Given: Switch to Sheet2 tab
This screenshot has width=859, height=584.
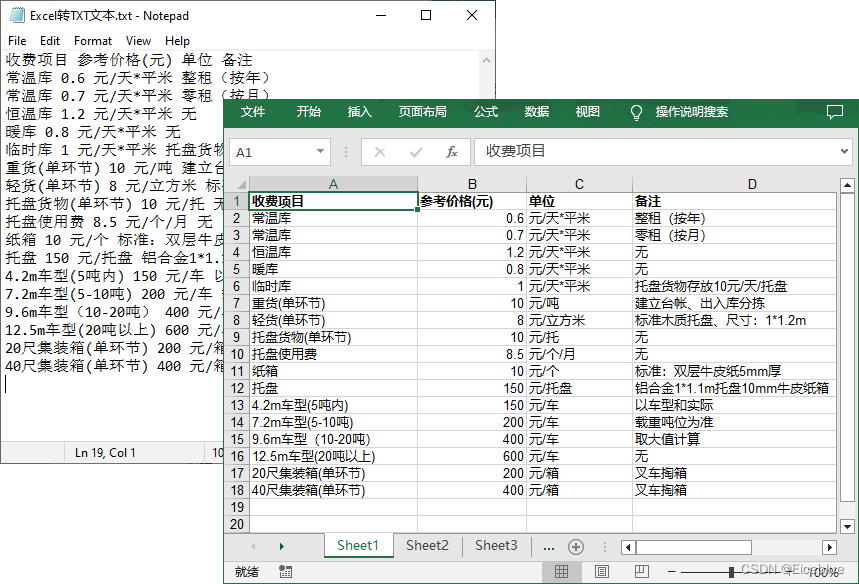Looking at the screenshot, I should tap(427, 546).
